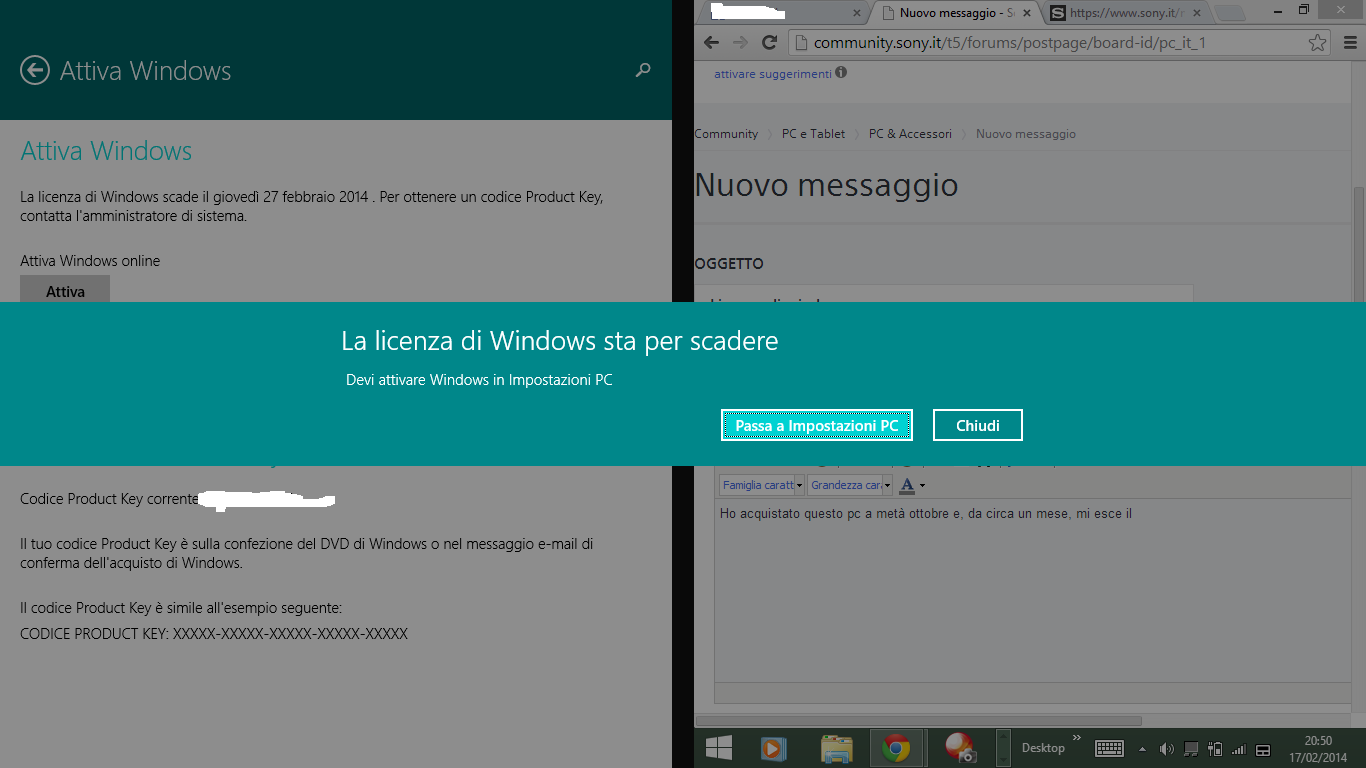The image size is (1366, 768).
Task: Open the PC e Tablet breadcrumb link
Action: pos(813,134)
